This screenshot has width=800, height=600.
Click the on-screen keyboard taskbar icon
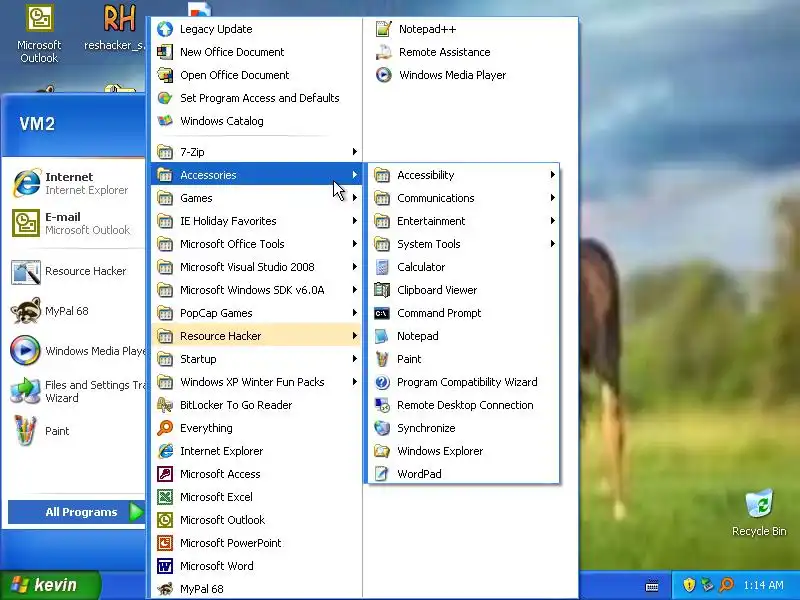(652, 586)
